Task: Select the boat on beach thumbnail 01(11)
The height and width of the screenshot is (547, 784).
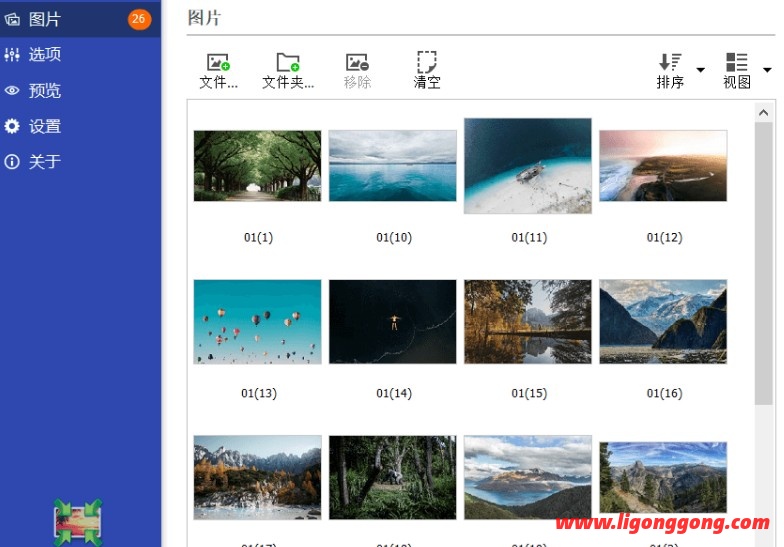Action: click(527, 166)
